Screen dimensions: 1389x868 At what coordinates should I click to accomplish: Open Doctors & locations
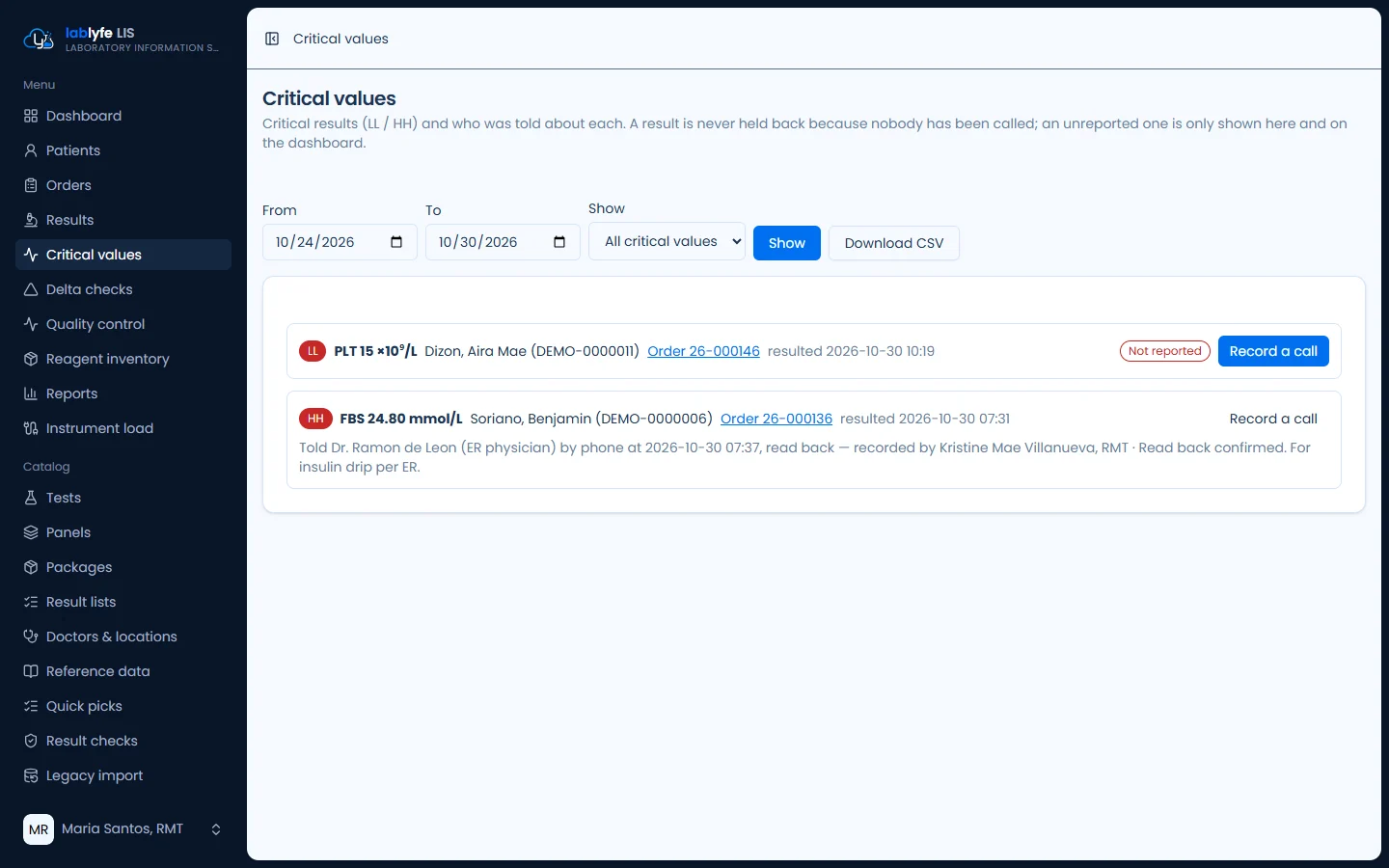click(x=123, y=637)
